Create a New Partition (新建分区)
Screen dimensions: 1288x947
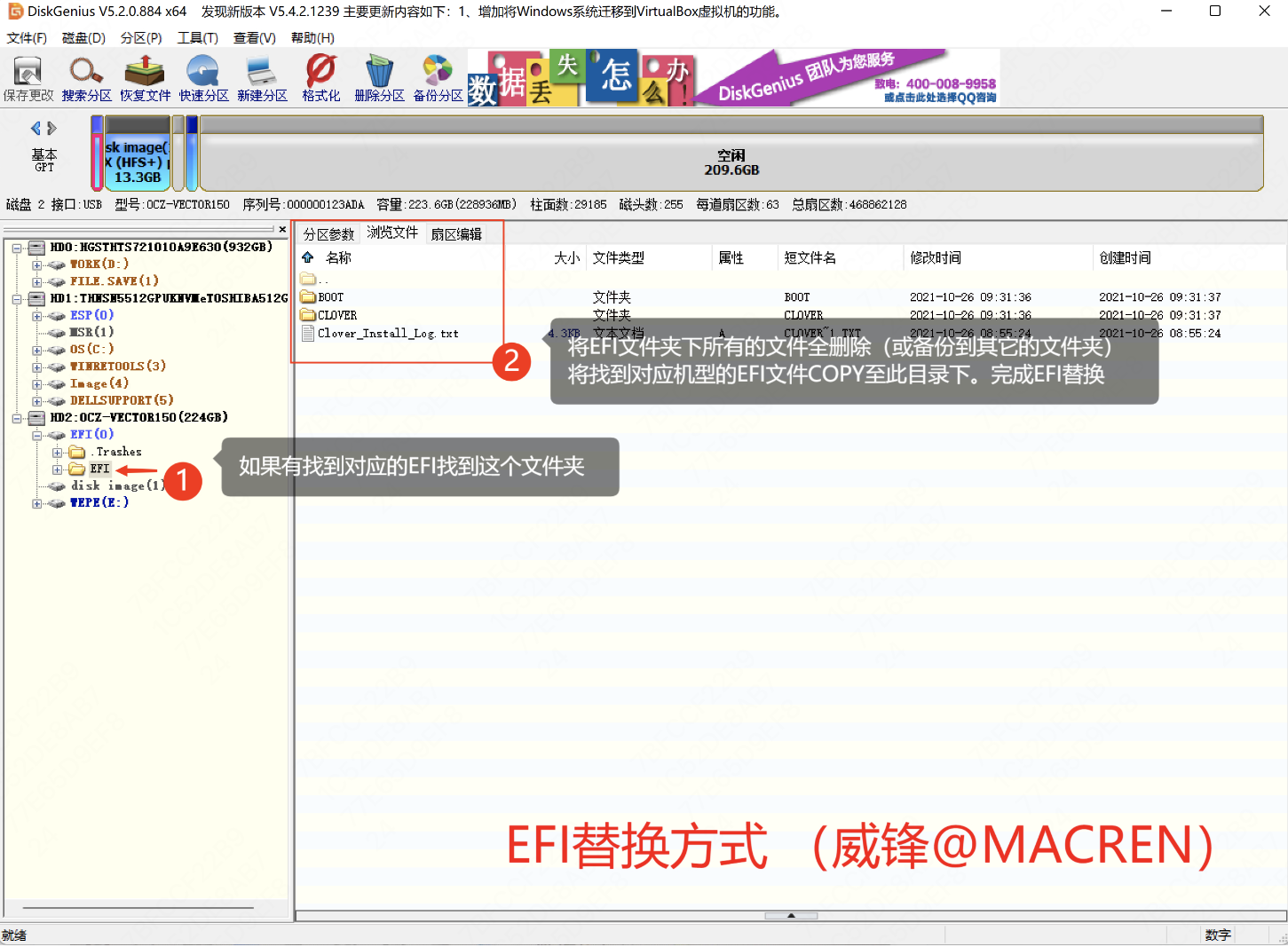point(262,79)
